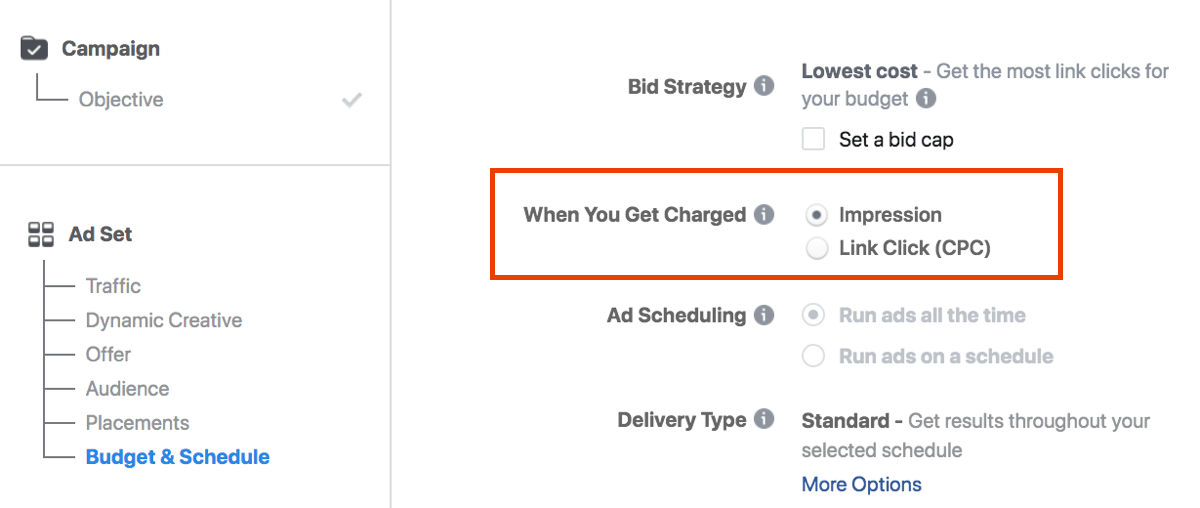Select Run ads all the time
The image size is (1200, 508).
[814, 315]
